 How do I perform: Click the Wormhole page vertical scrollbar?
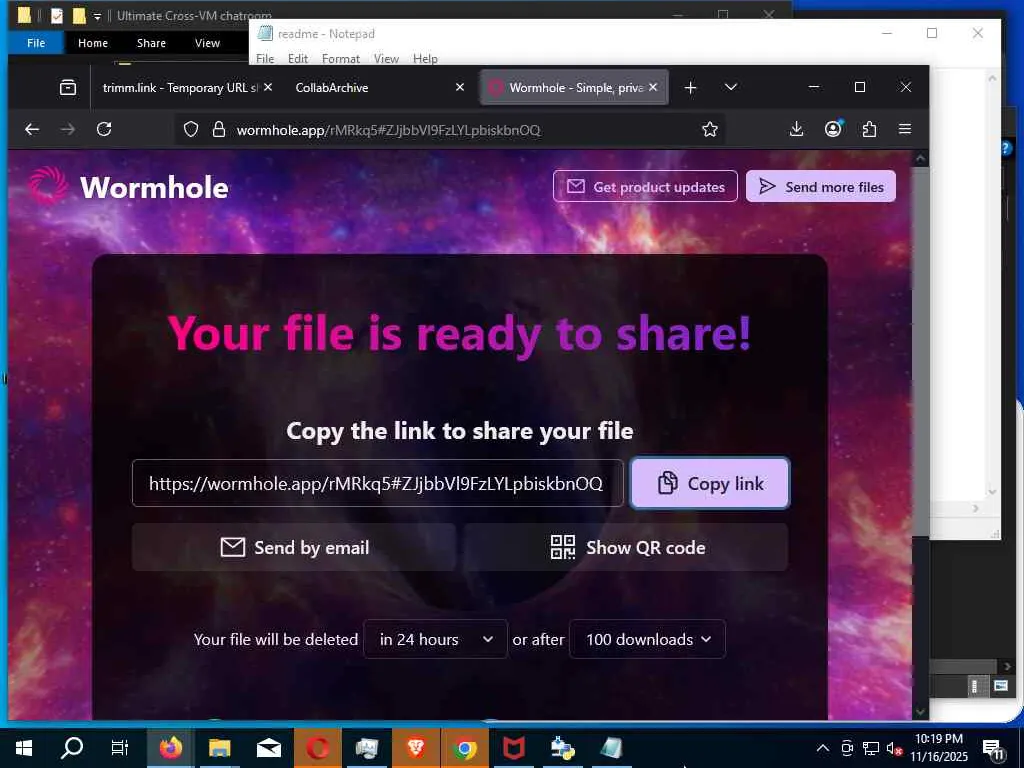pos(920,353)
